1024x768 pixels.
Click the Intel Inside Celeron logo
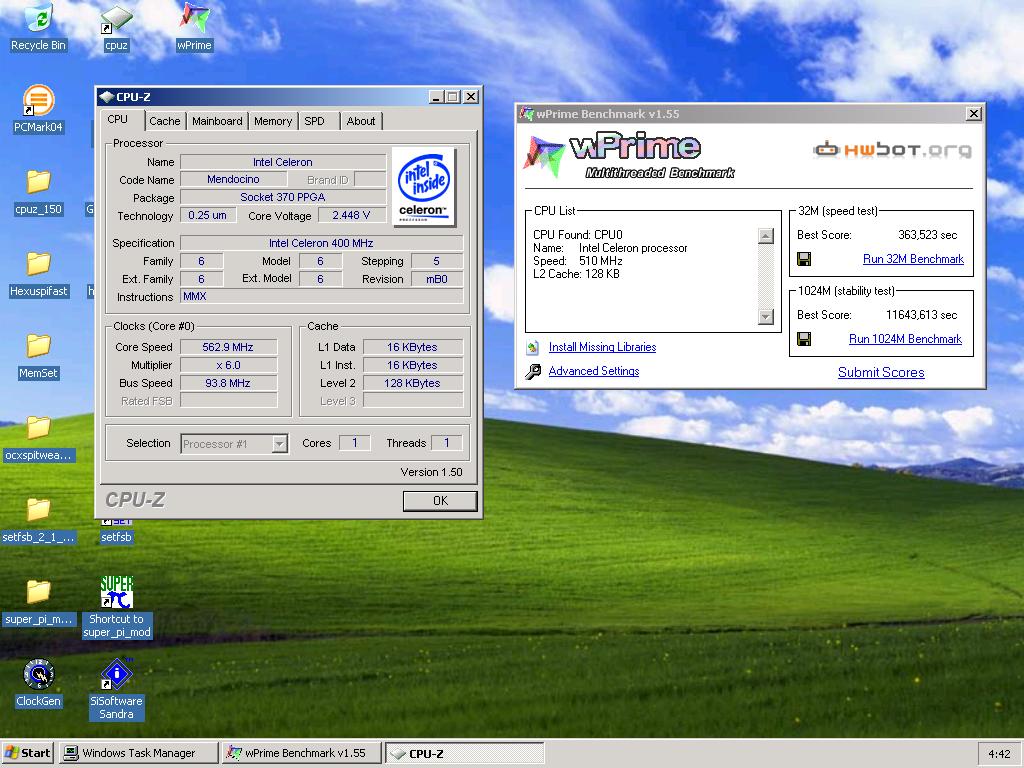(x=423, y=187)
